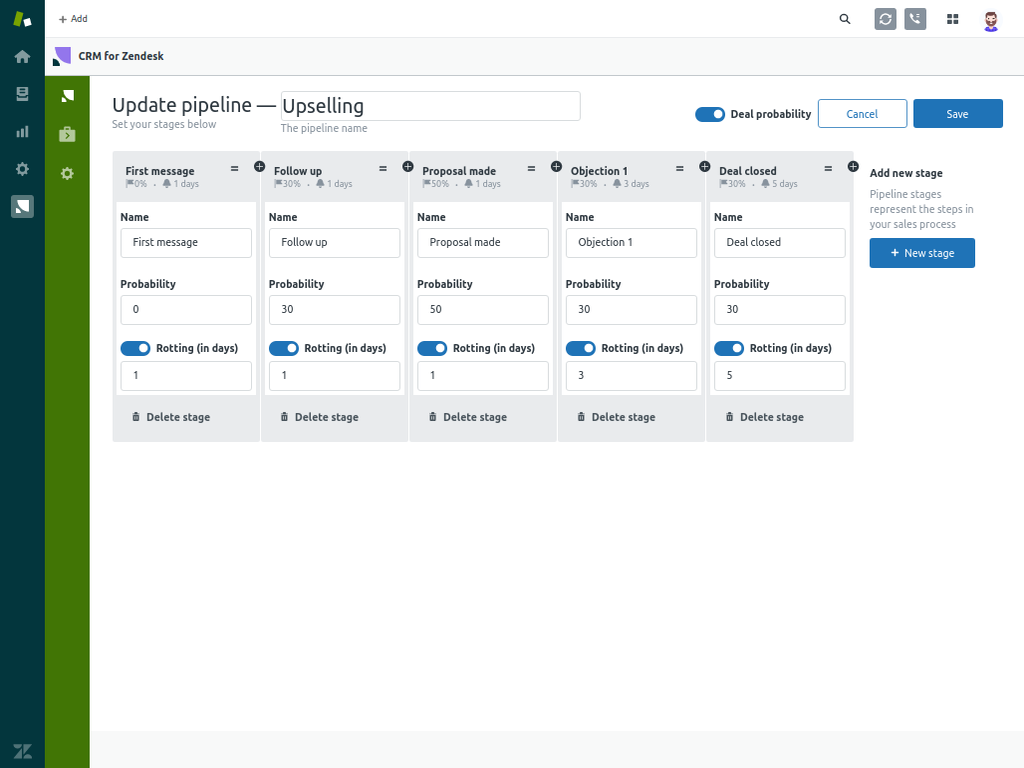Open the apps grid icon near the avatar

tap(952, 18)
